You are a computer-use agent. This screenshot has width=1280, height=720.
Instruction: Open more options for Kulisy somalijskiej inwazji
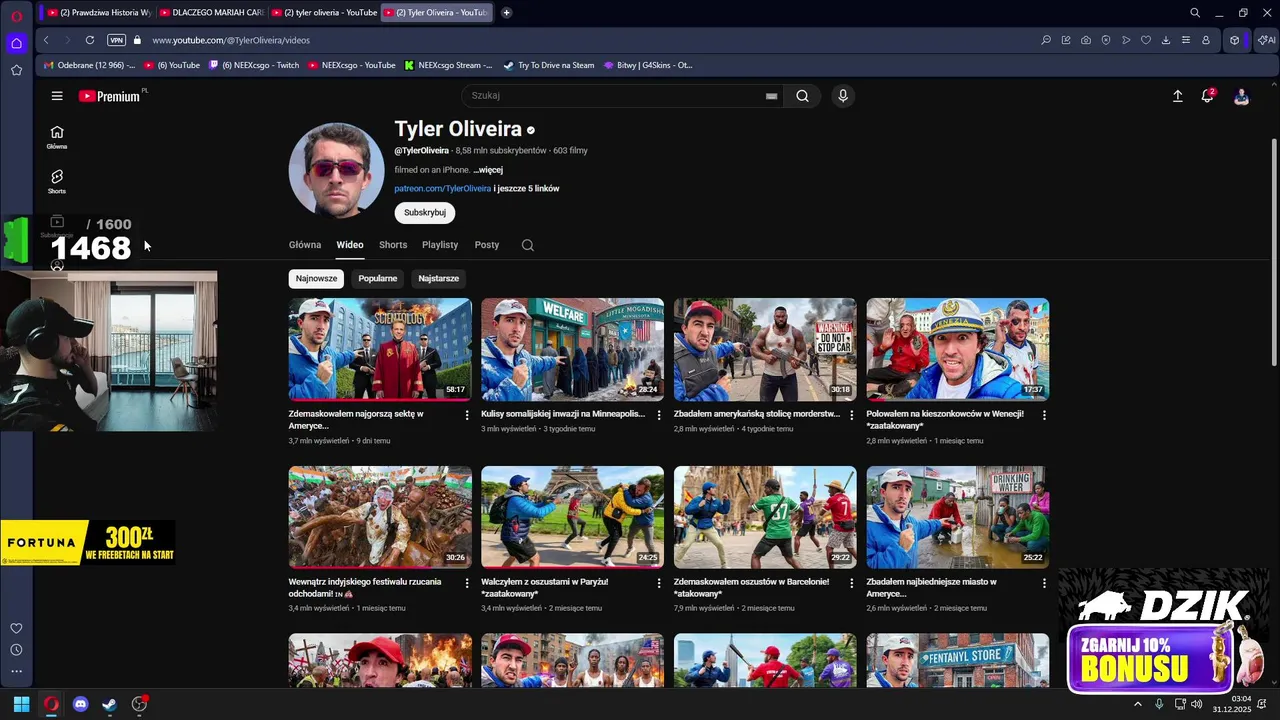pos(658,415)
